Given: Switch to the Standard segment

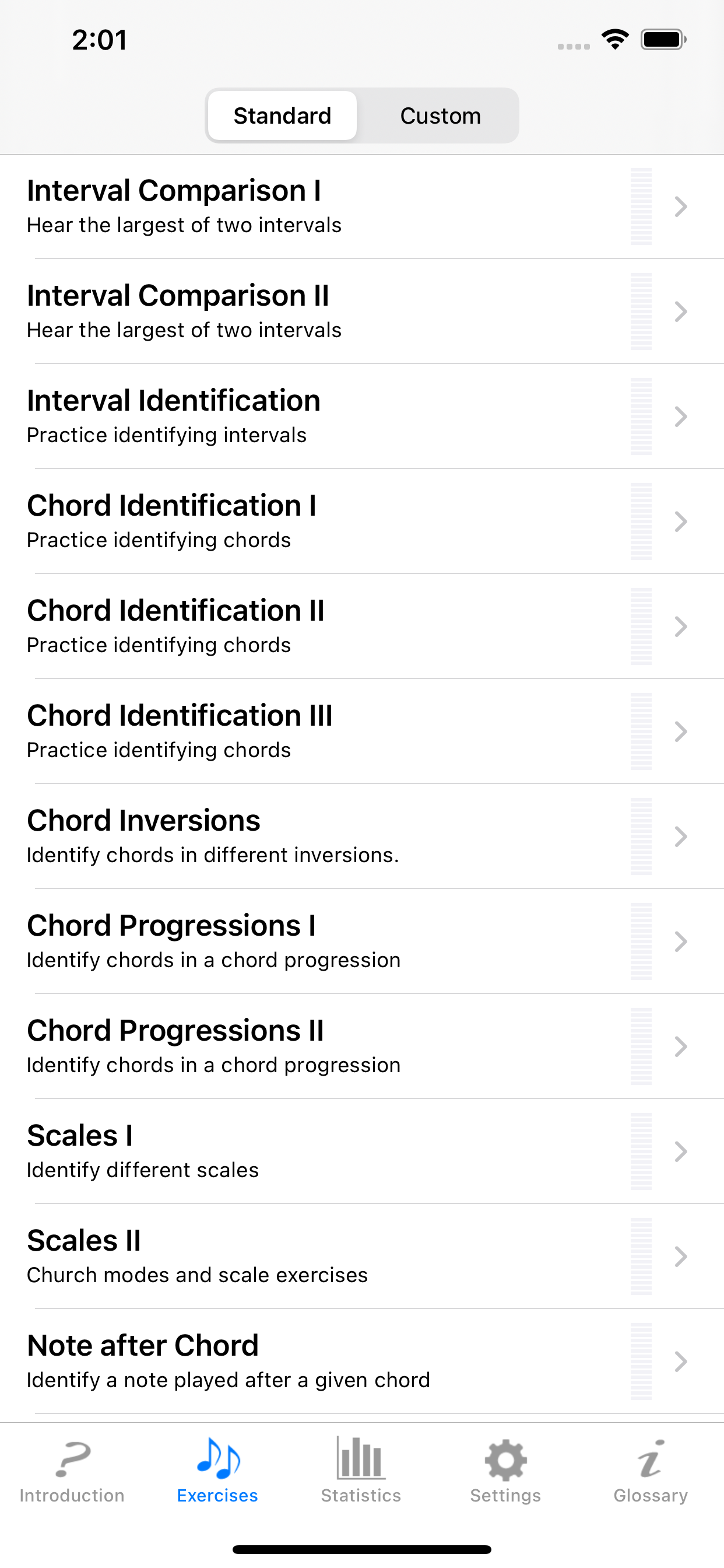Looking at the screenshot, I should 282,116.
